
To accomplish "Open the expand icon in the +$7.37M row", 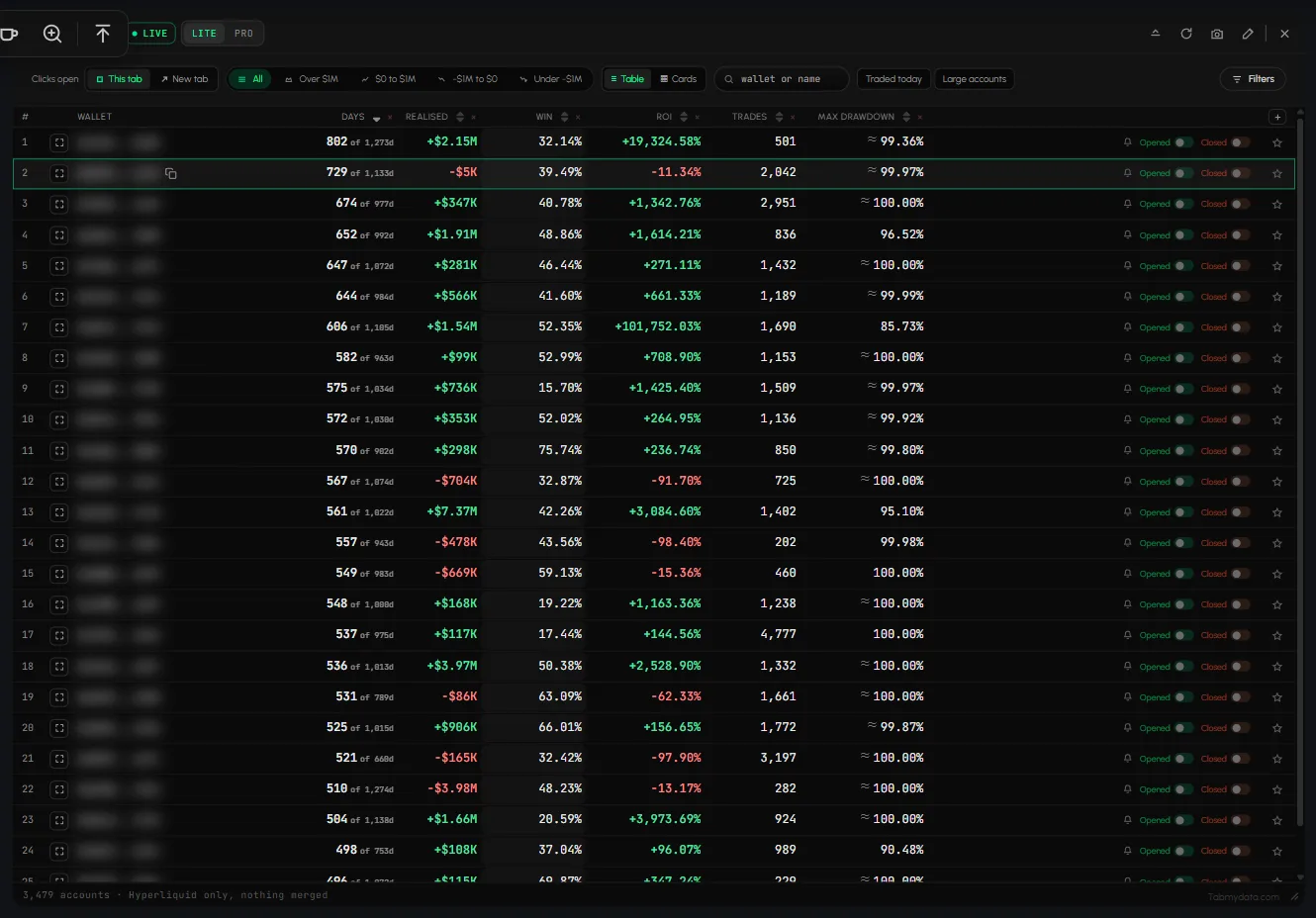I will point(59,512).
